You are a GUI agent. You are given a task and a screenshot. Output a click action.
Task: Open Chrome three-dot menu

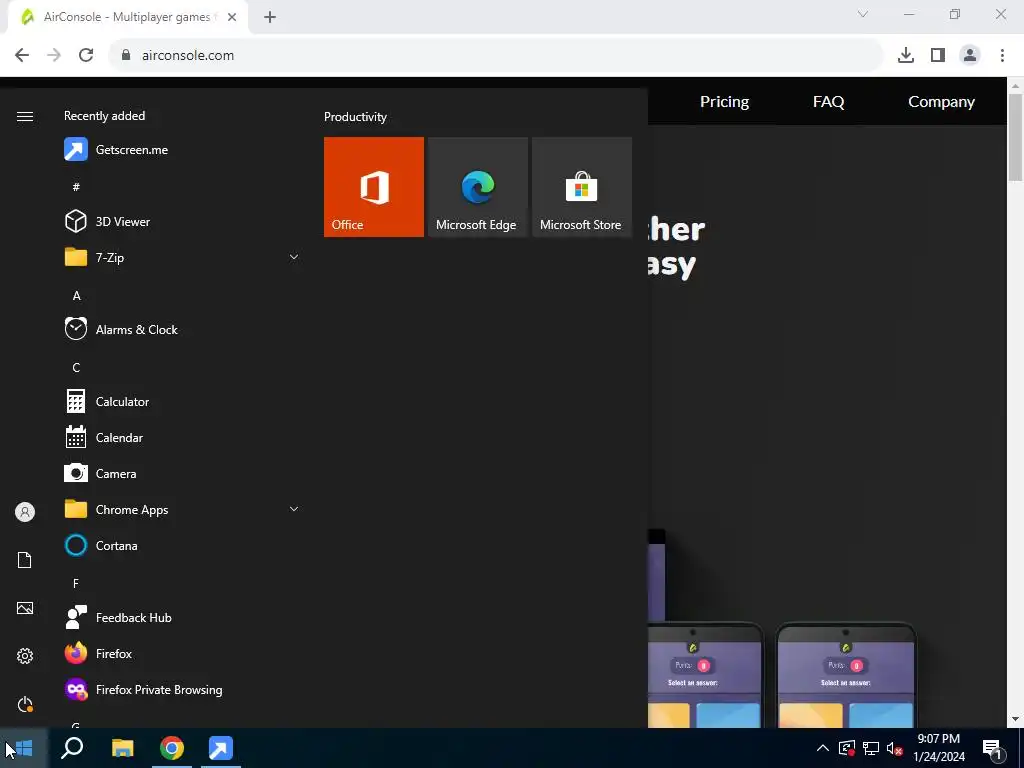pos(1002,56)
